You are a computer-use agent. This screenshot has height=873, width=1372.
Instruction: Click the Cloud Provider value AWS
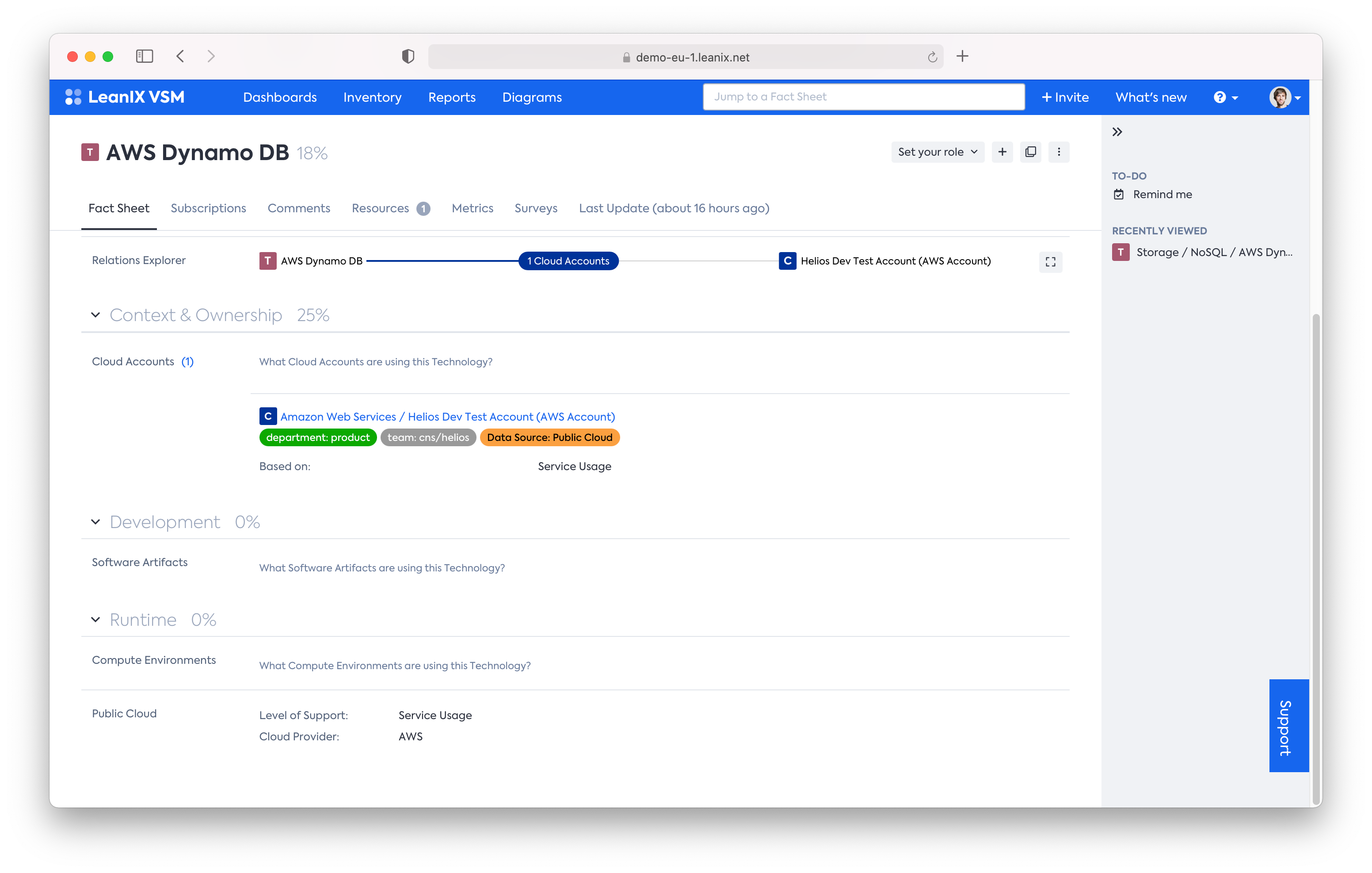click(x=410, y=736)
